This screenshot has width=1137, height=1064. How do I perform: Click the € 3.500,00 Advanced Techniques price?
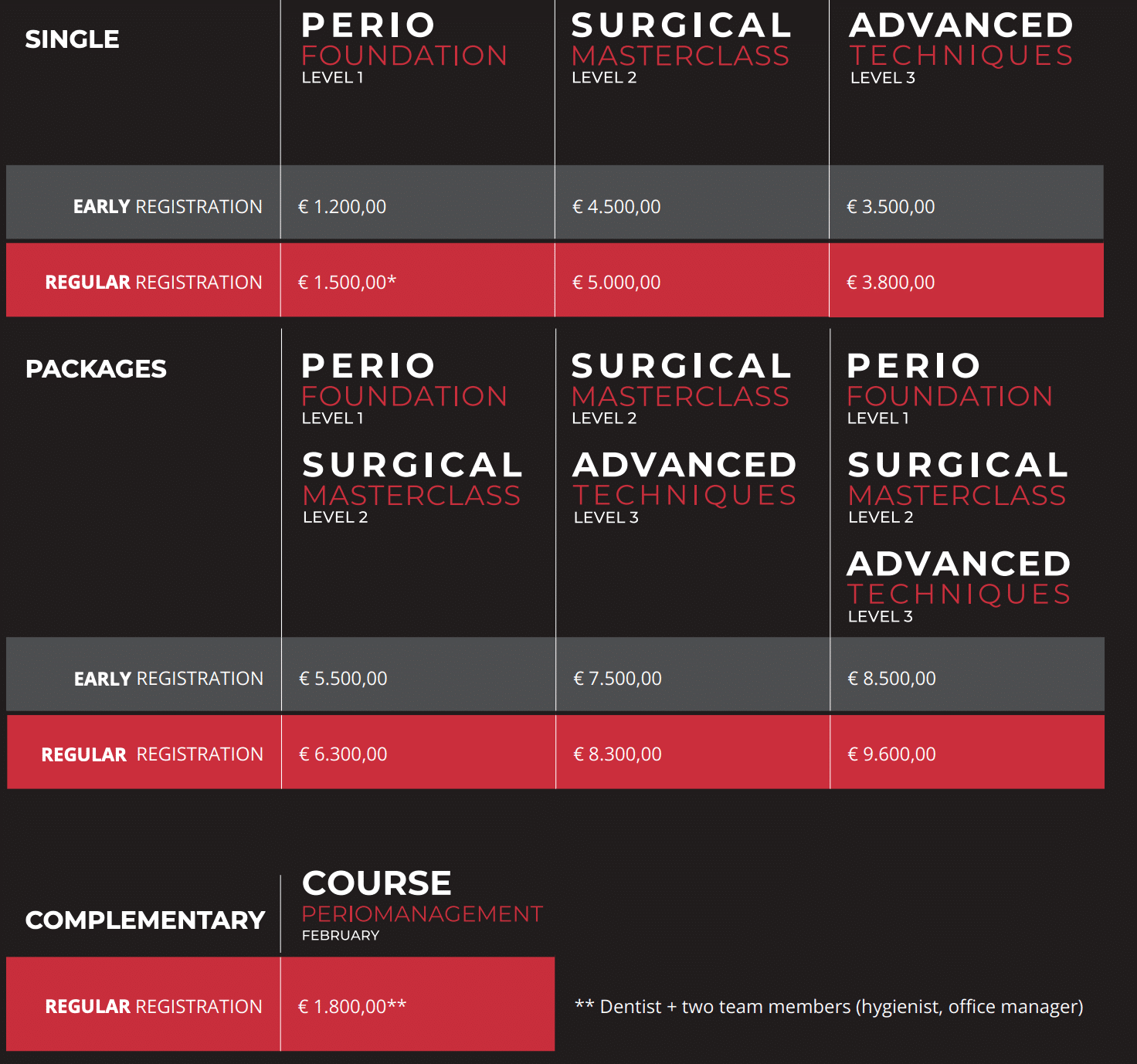[x=891, y=207]
